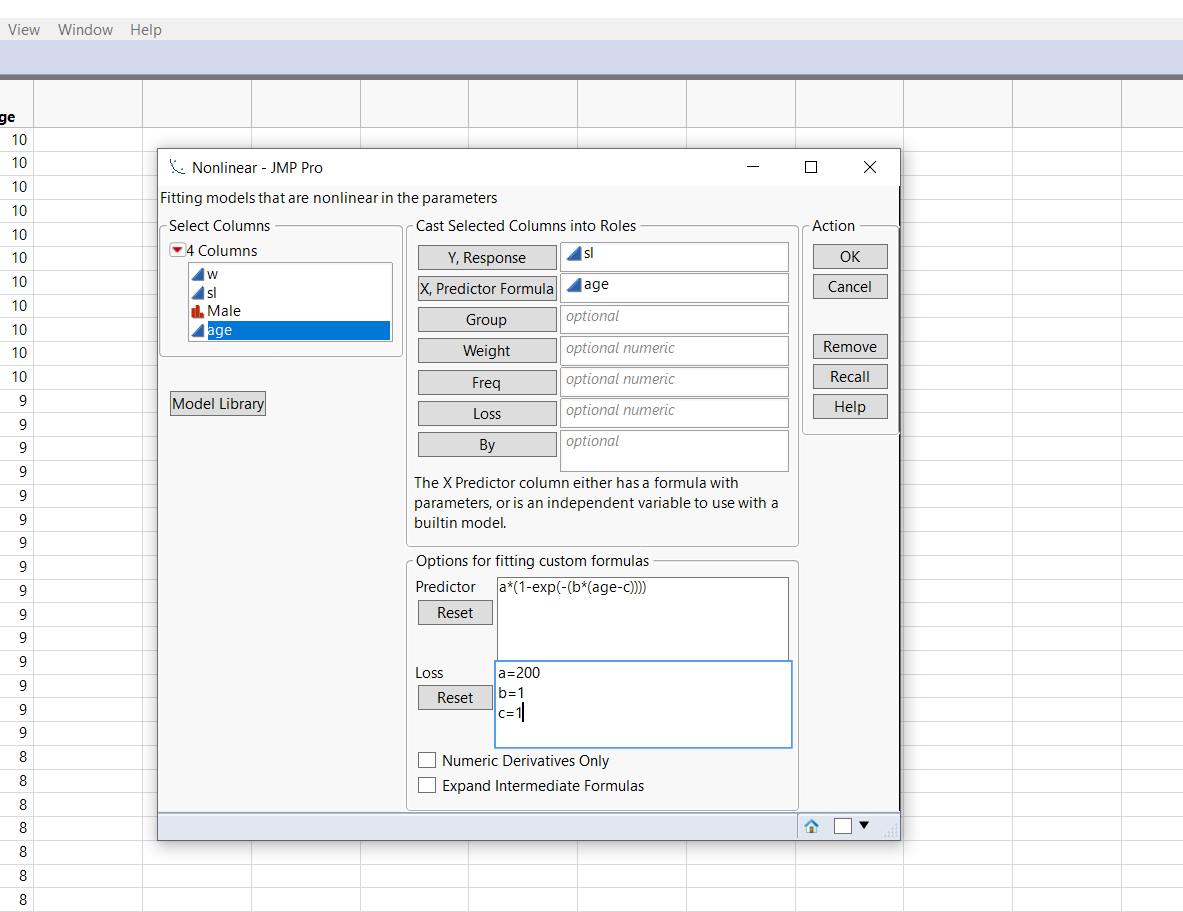Click Recall to restore previous settings
Image resolution: width=1183 pixels, height=912 pixels.
pyautogui.click(x=849, y=376)
